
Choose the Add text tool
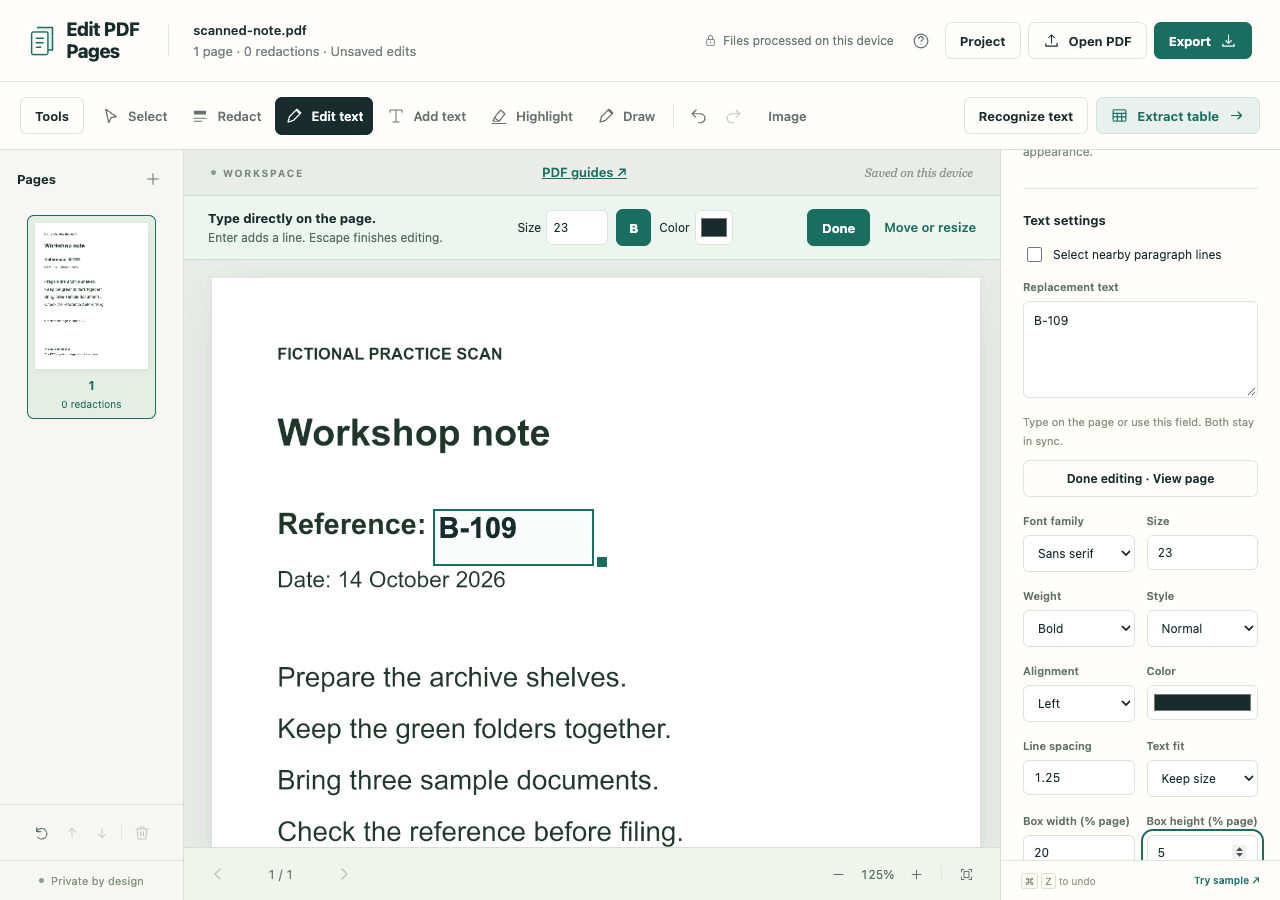427,116
